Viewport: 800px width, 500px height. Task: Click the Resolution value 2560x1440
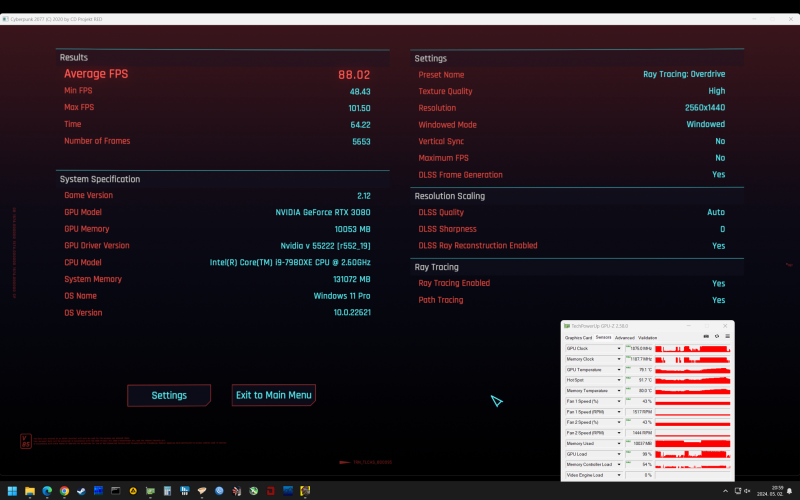coord(705,108)
